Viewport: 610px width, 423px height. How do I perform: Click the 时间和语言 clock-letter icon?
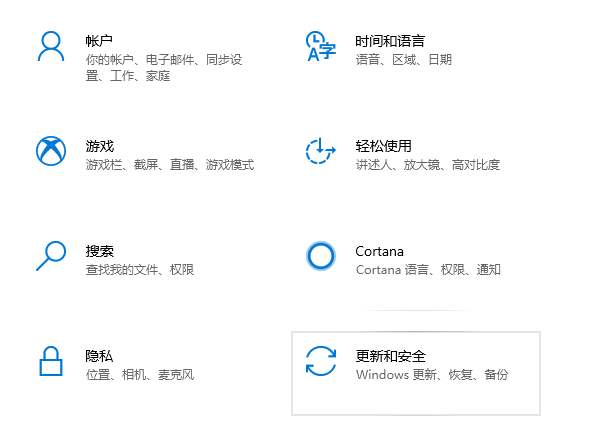(321, 46)
